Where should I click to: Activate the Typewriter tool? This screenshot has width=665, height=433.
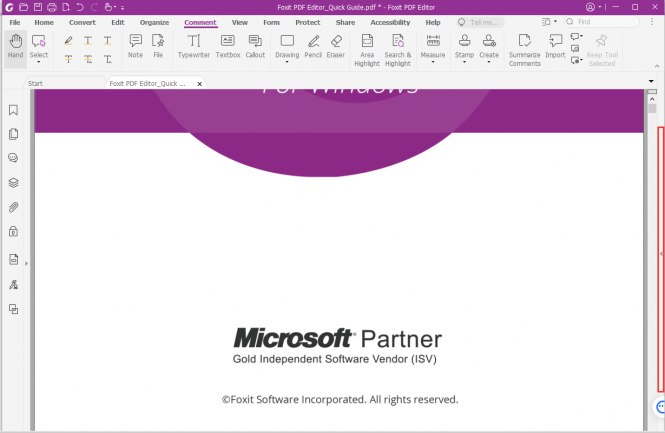point(193,47)
